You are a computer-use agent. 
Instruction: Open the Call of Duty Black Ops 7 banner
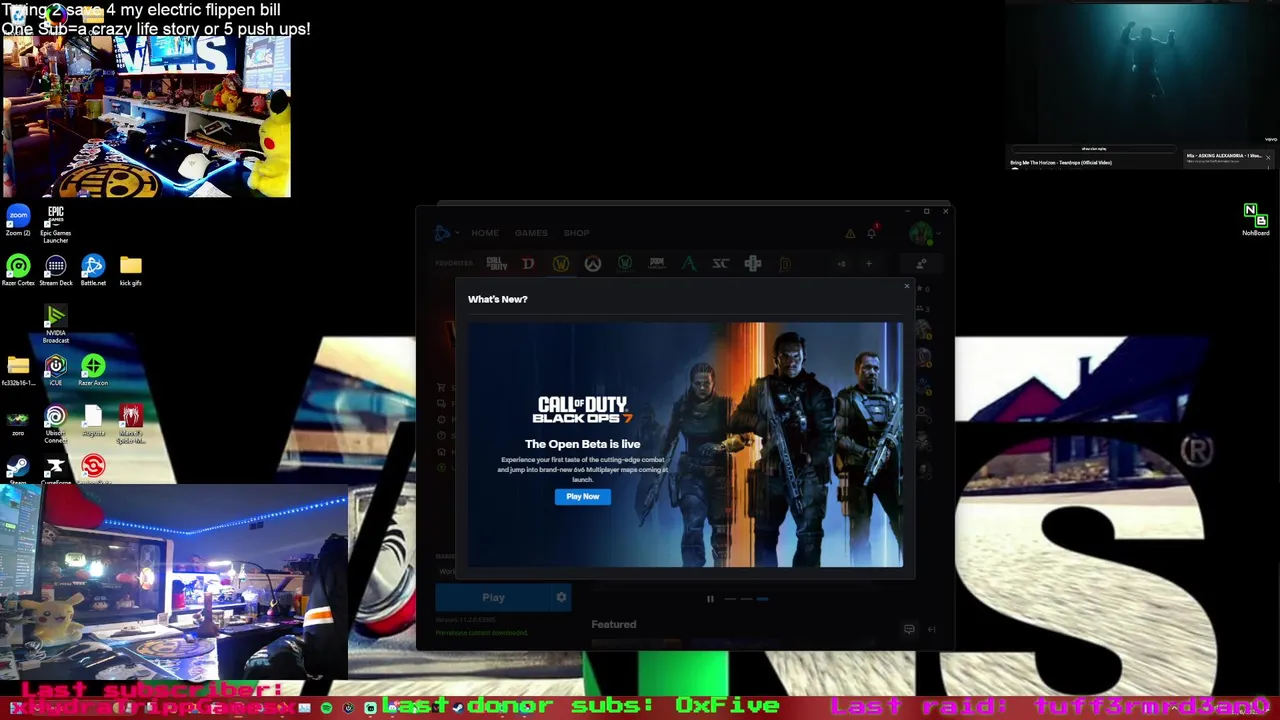(686, 444)
